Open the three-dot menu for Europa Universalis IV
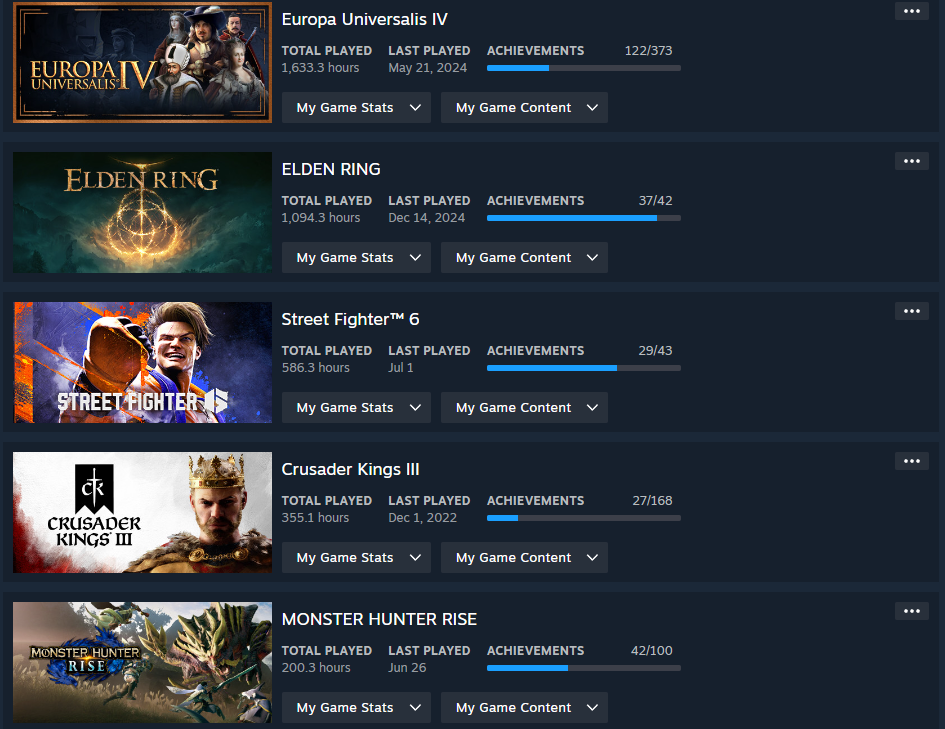This screenshot has height=729, width=945. (x=911, y=11)
